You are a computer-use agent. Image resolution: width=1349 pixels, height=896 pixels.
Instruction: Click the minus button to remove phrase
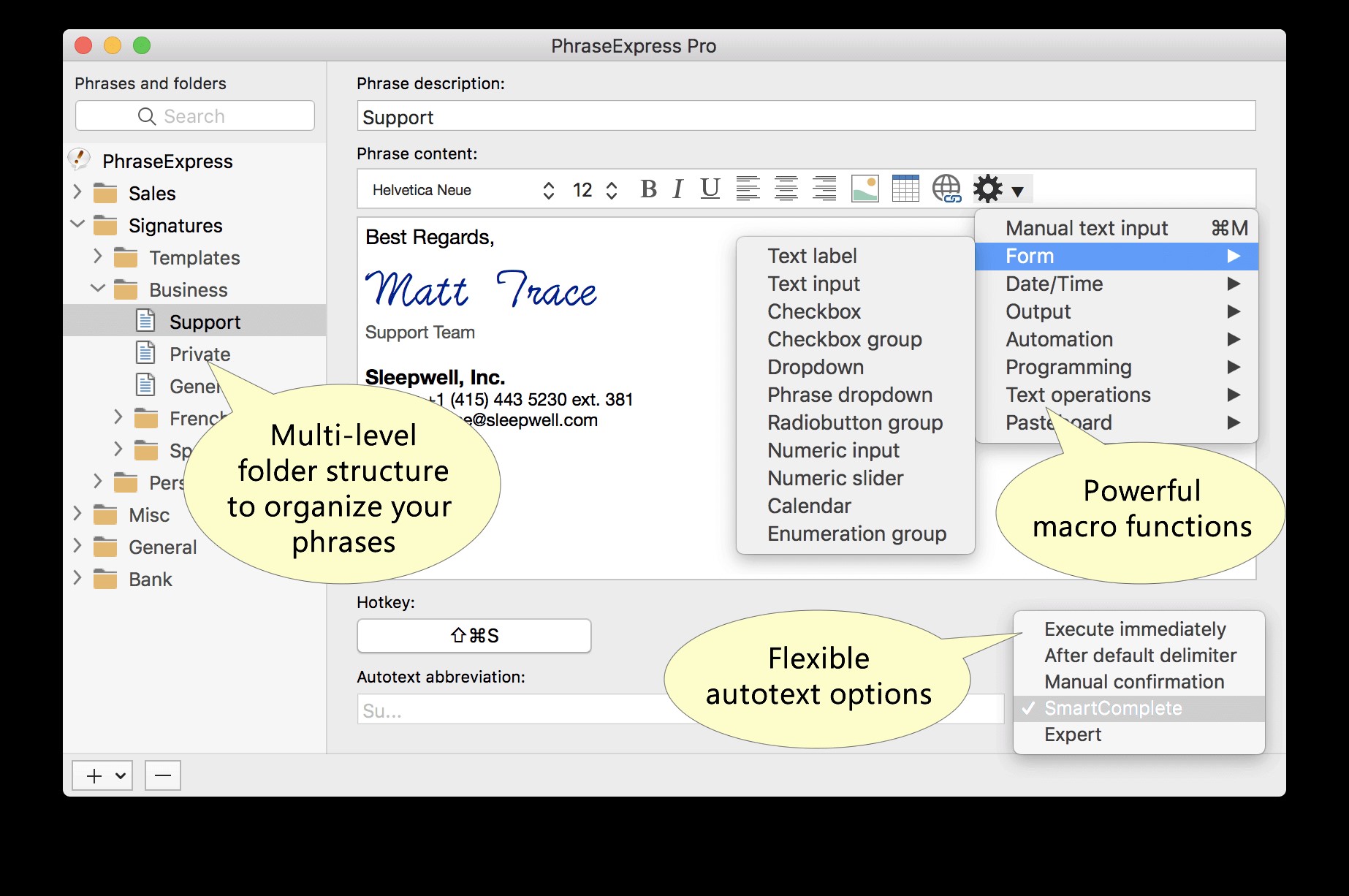[x=163, y=775]
